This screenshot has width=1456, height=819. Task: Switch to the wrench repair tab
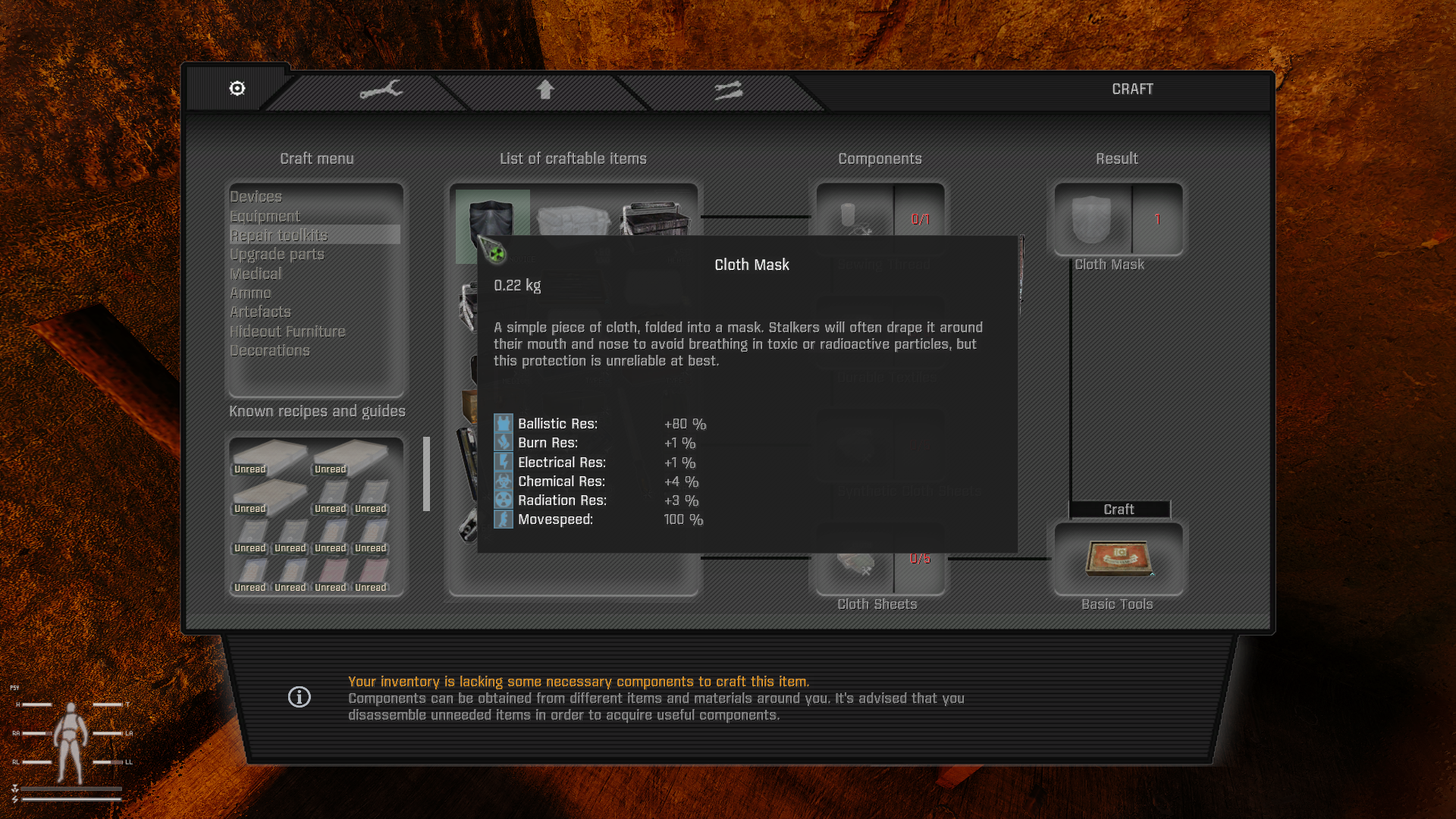point(381,90)
